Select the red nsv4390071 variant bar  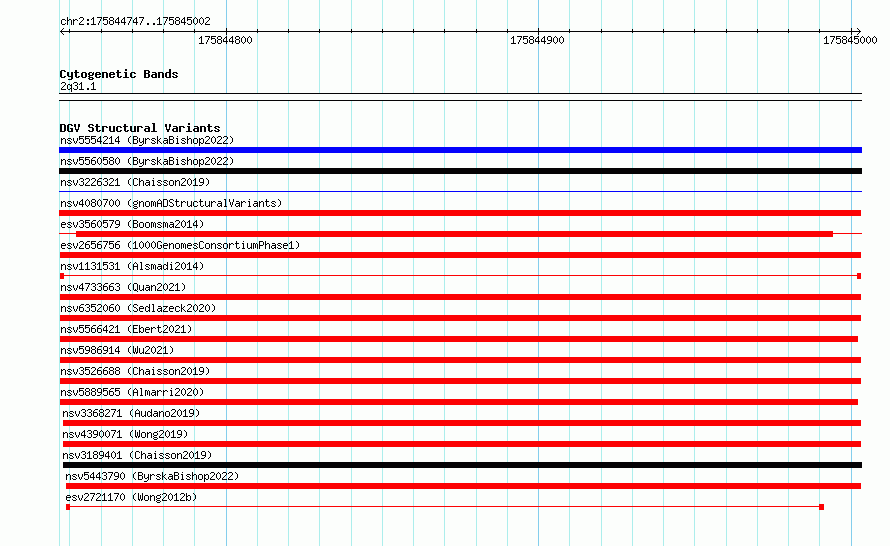coord(462,444)
